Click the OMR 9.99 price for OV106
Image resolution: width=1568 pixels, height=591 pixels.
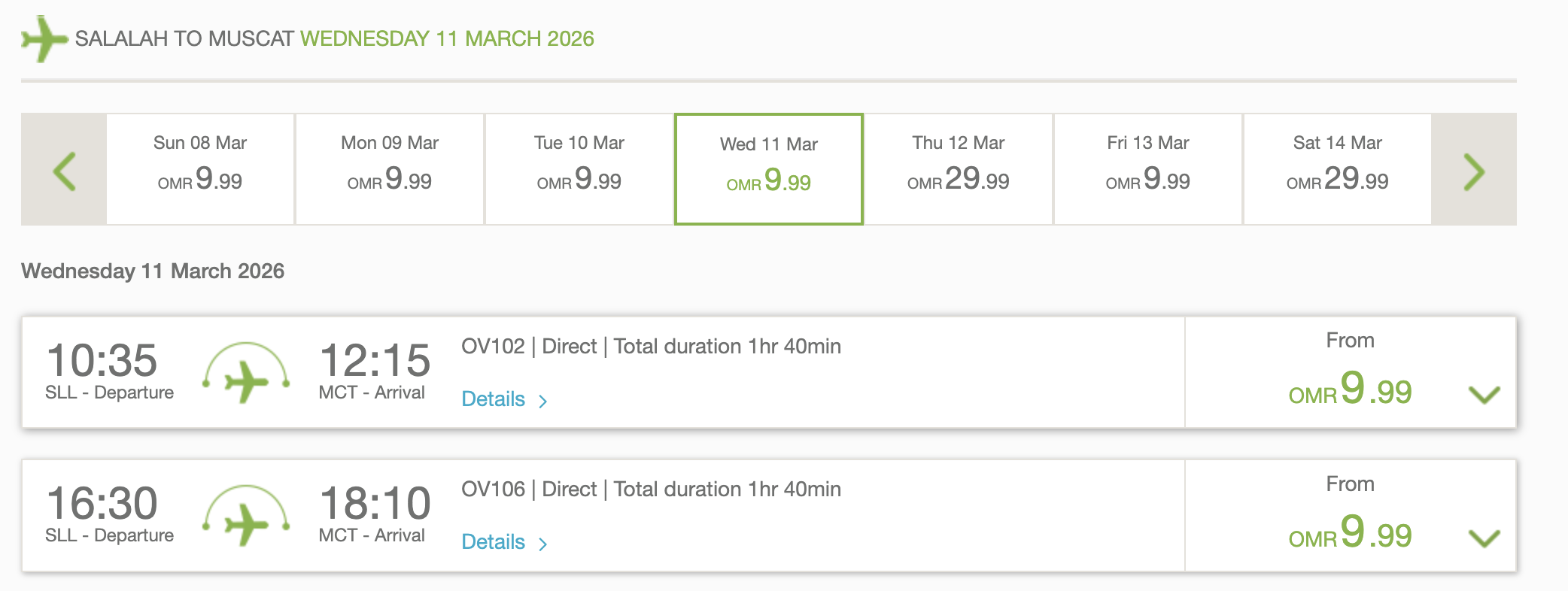point(1350,533)
